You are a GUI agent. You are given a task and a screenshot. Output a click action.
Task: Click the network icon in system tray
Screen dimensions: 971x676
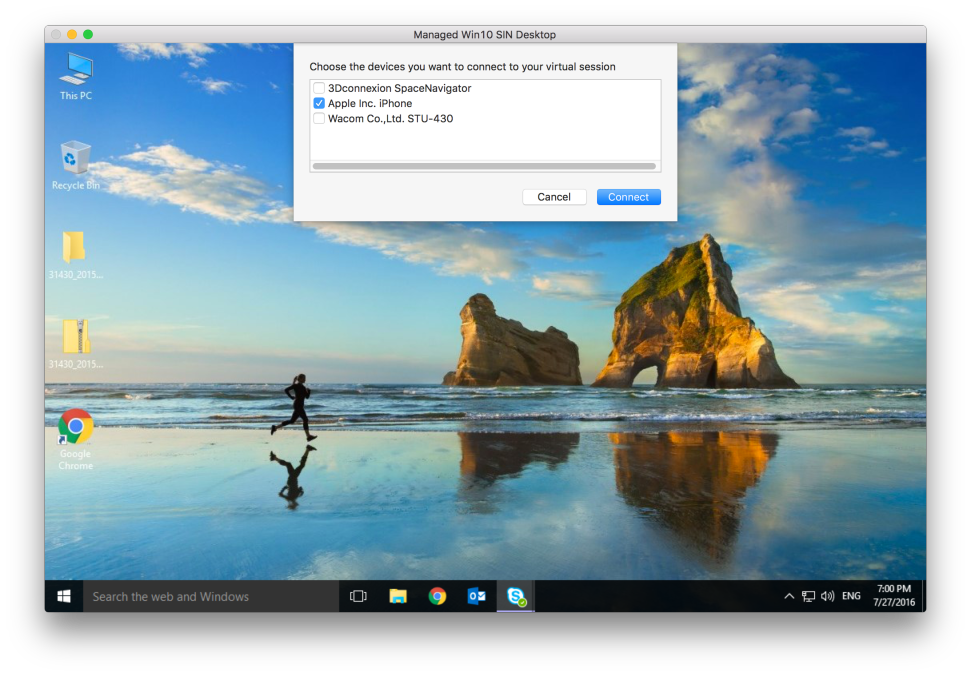(808, 596)
